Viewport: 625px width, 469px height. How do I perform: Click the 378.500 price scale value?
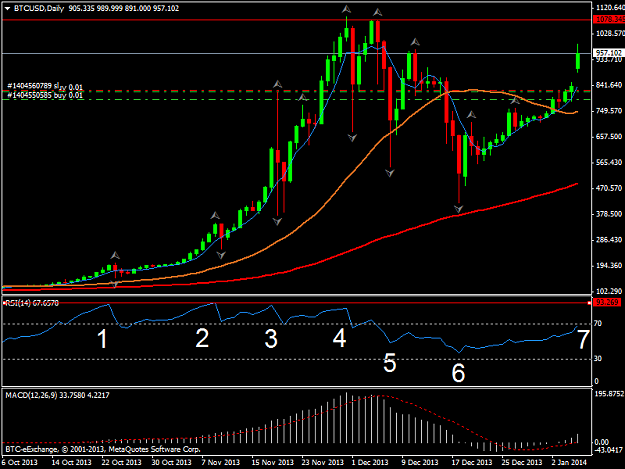(x=608, y=214)
